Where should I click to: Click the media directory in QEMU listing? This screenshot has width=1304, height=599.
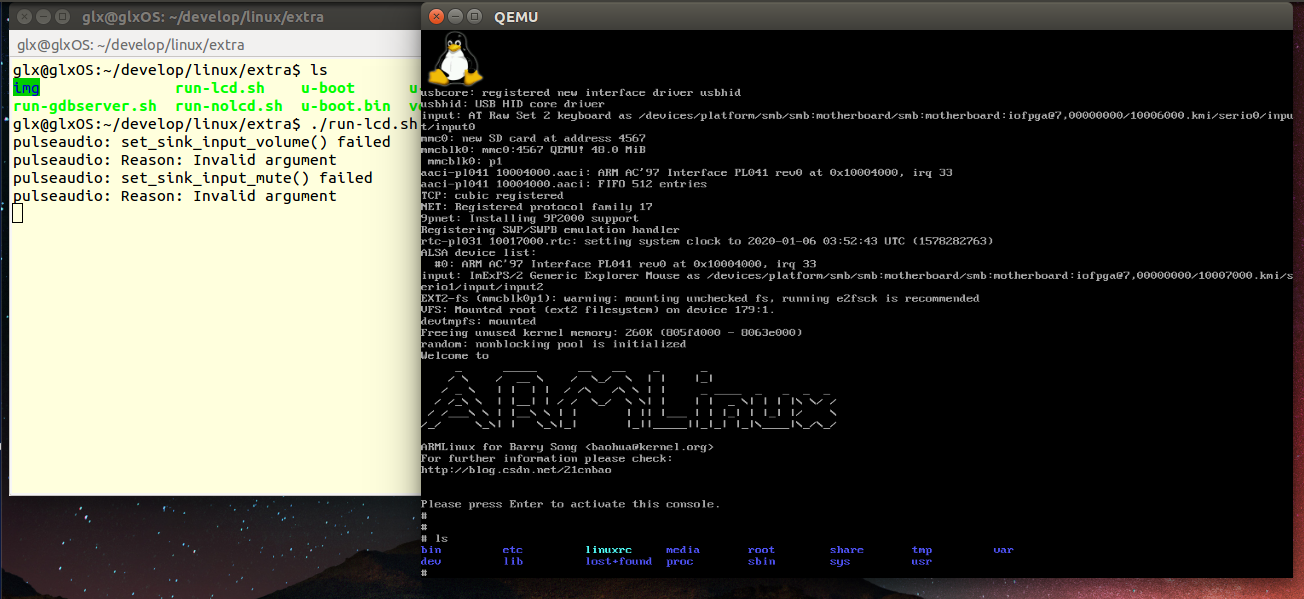683,550
